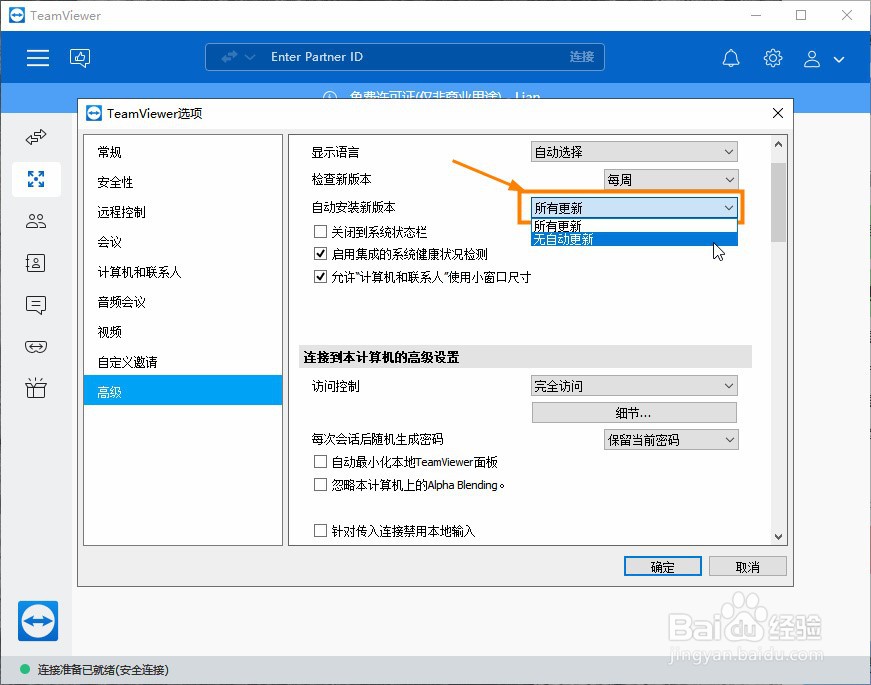Select 高级 options category
This screenshot has height=685, width=871.
tap(183, 390)
